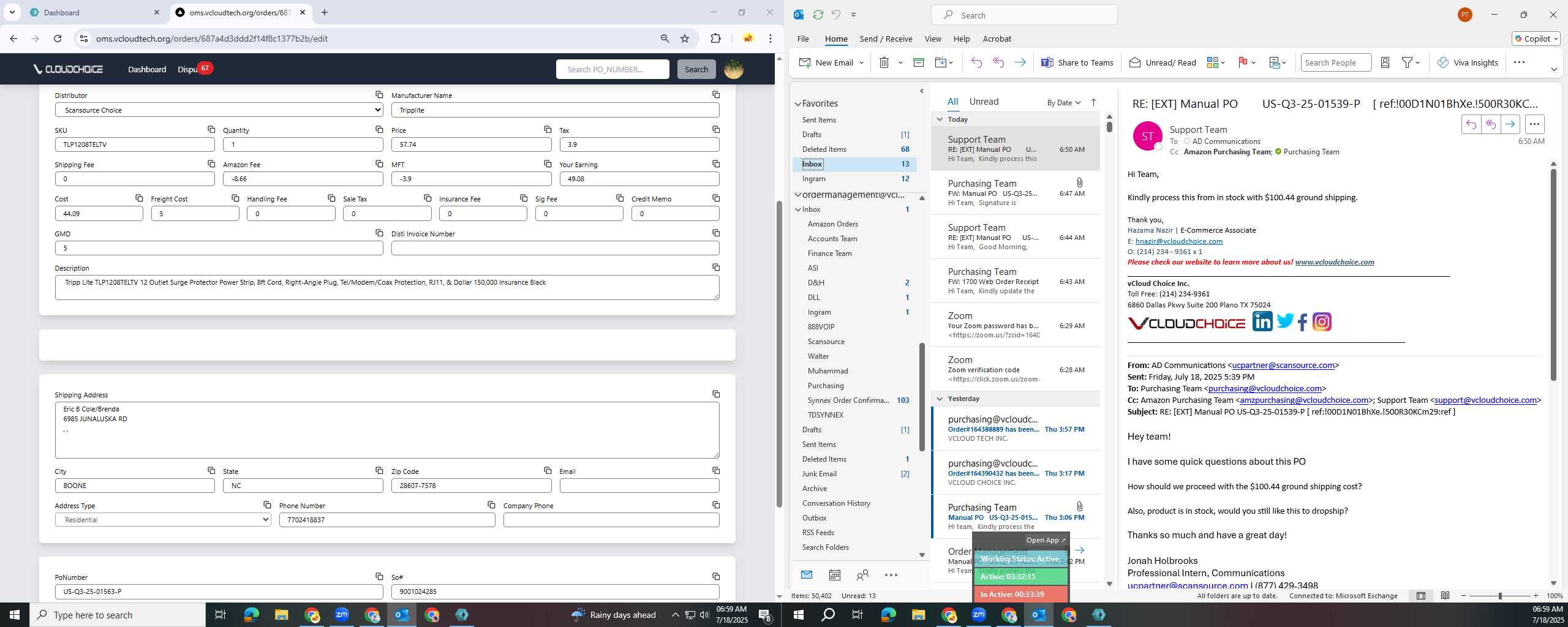Copy the PoNumber field value

pyautogui.click(x=379, y=576)
